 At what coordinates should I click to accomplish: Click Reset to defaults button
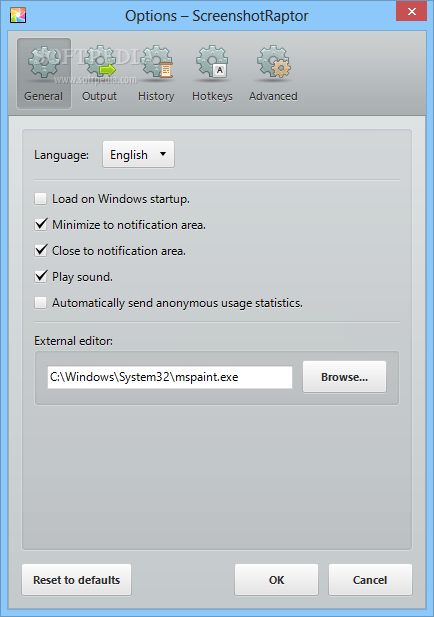[76, 580]
